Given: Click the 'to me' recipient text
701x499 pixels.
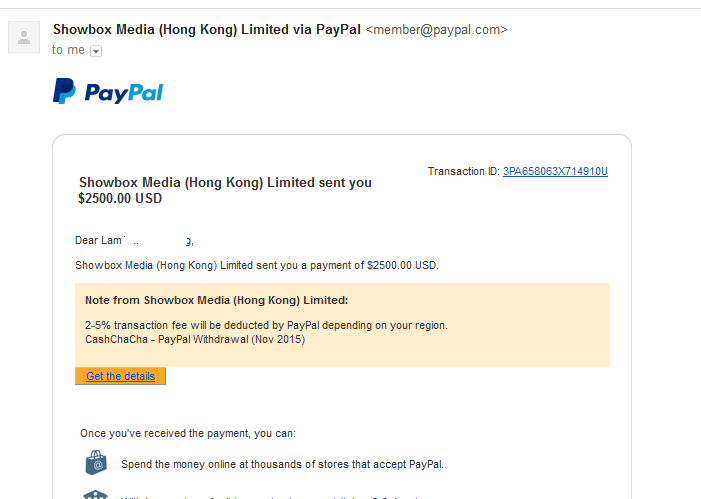Looking at the screenshot, I should point(68,50).
